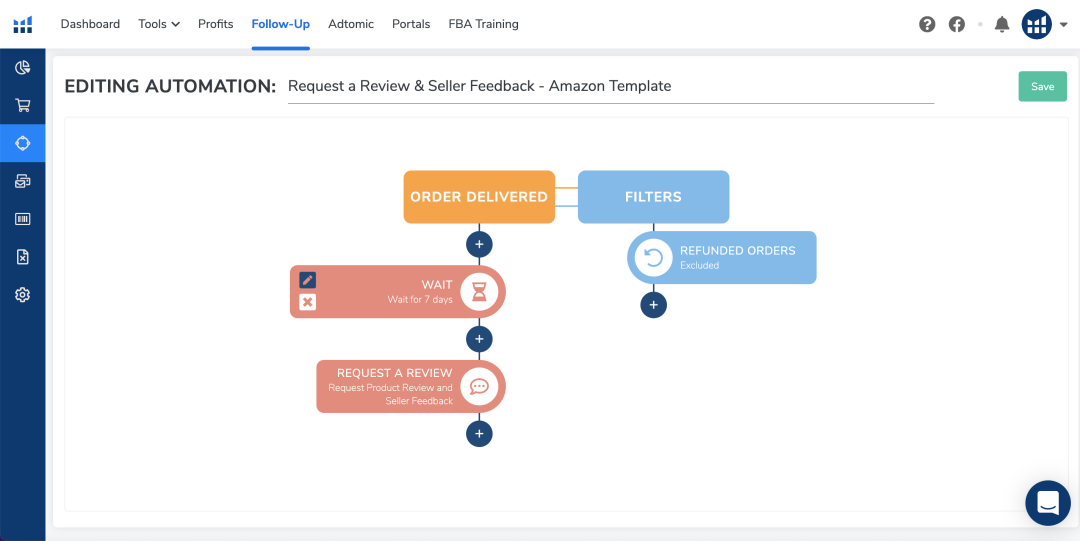Viewport: 1080px width, 541px height.
Task: Delete the Wait step with red X icon
Action: (x=308, y=302)
